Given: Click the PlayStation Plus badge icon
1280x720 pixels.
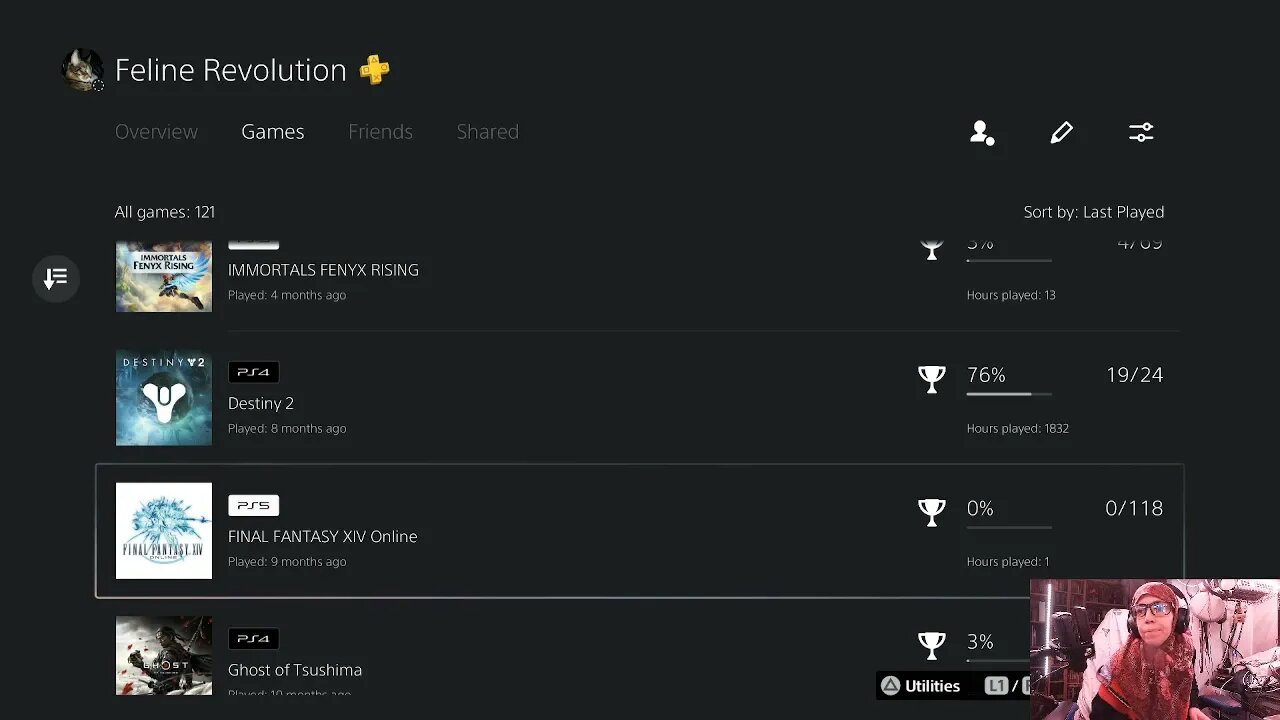Looking at the screenshot, I should 375,70.
